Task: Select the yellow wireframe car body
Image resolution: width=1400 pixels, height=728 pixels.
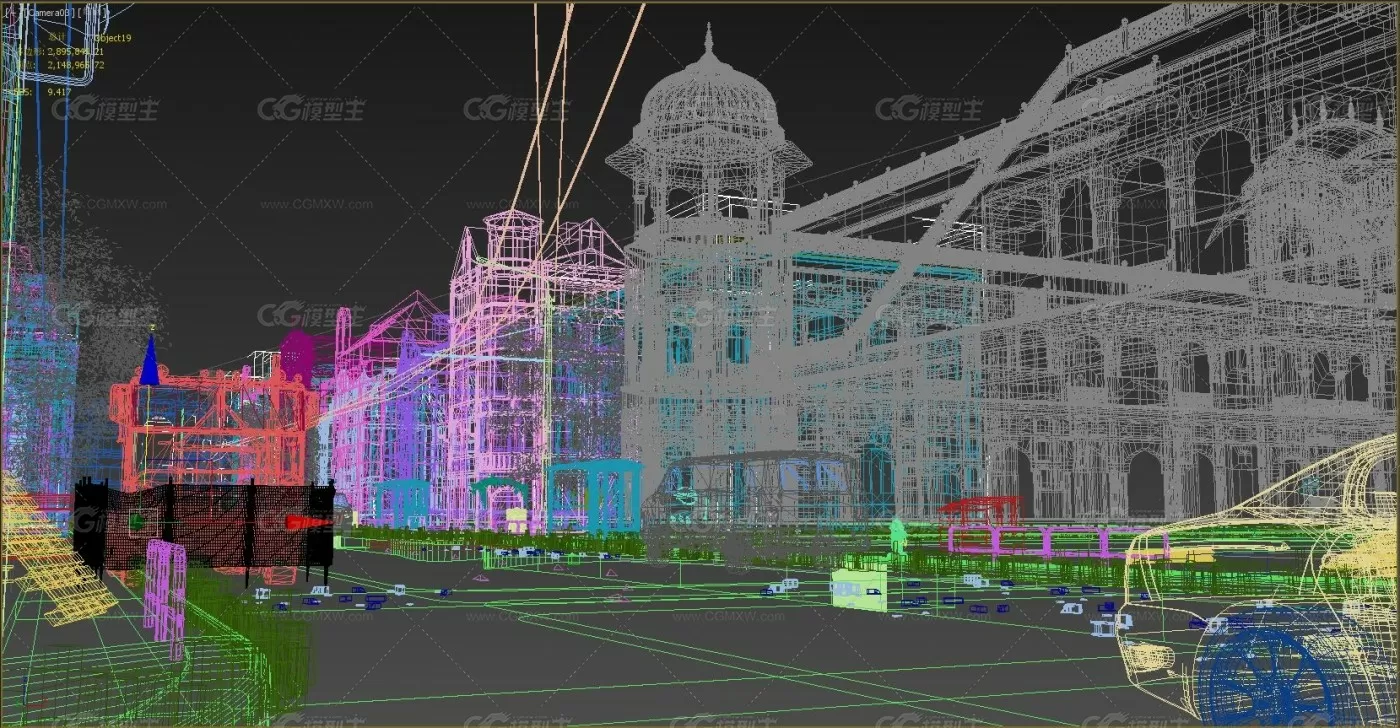Action: tap(1260, 580)
